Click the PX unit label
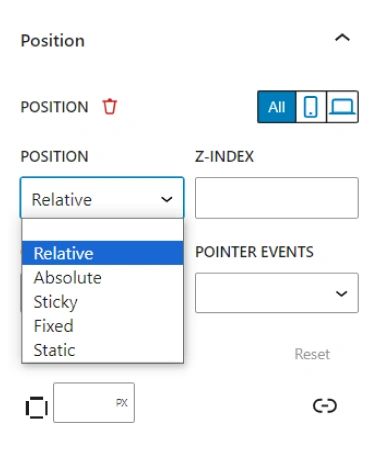 point(122,403)
